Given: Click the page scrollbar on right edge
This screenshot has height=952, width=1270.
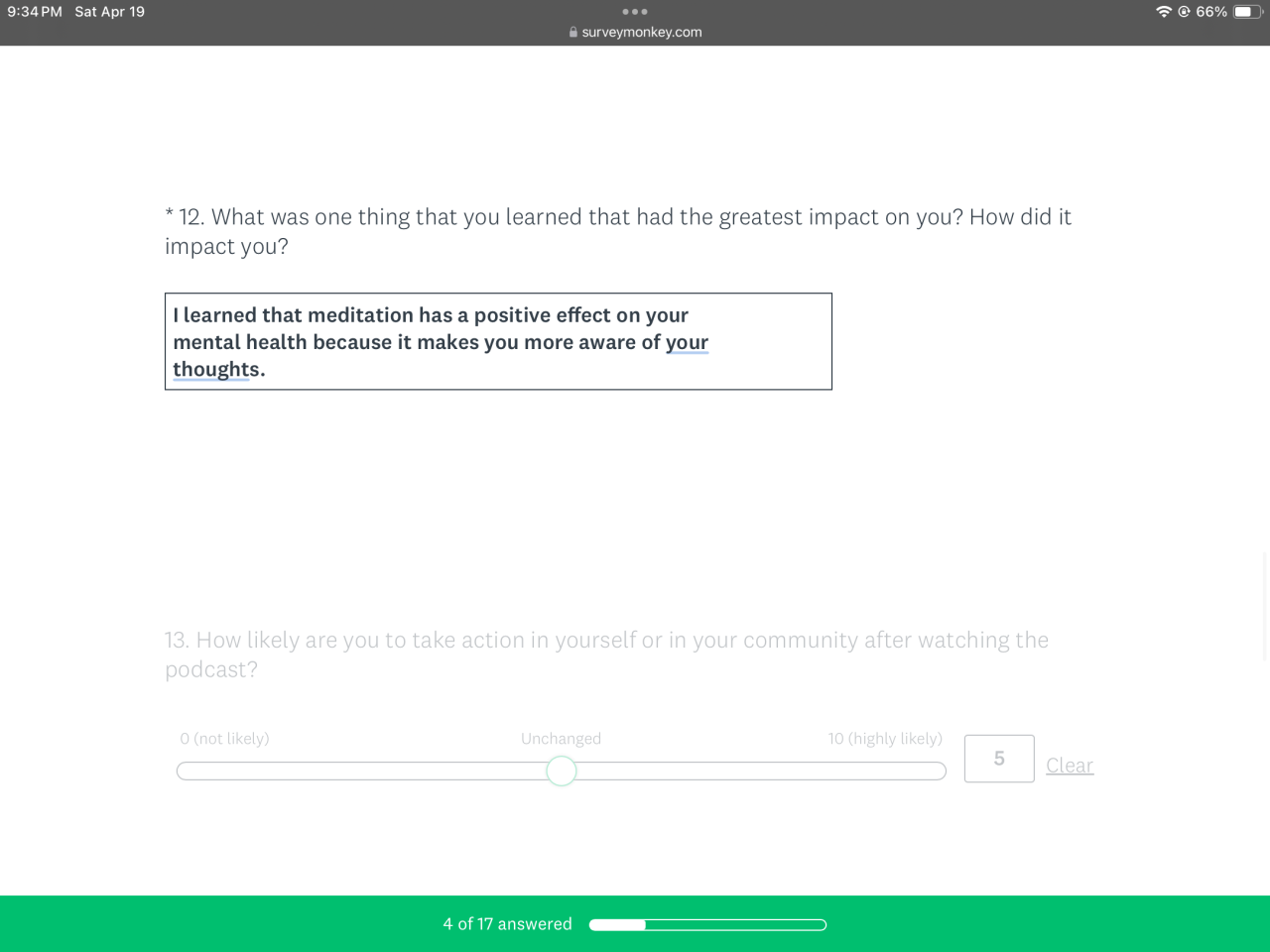Looking at the screenshot, I should tap(1265, 605).
